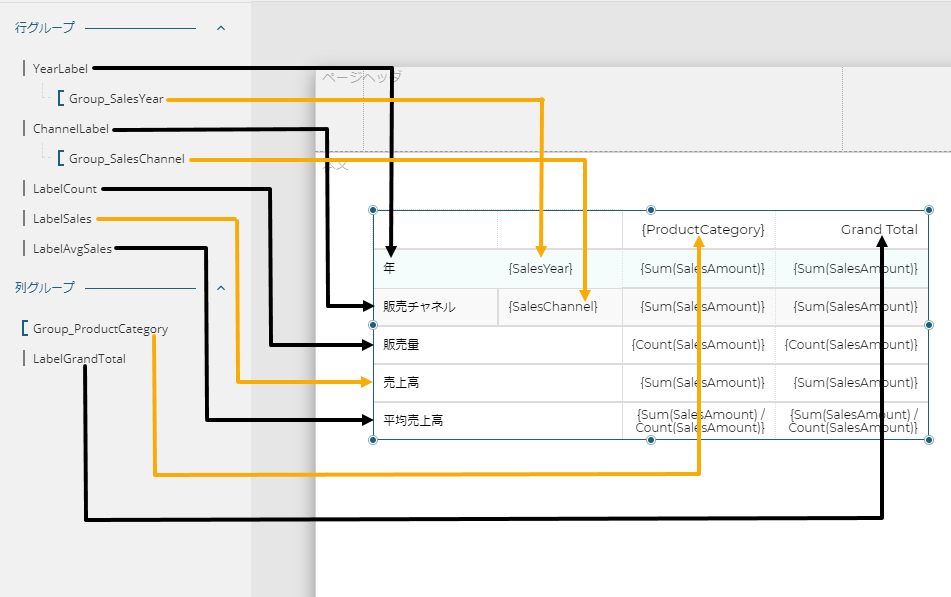The image size is (951, 597).
Task: Select the Group_ProductCategory column group item
Action: (x=100, y=329)
